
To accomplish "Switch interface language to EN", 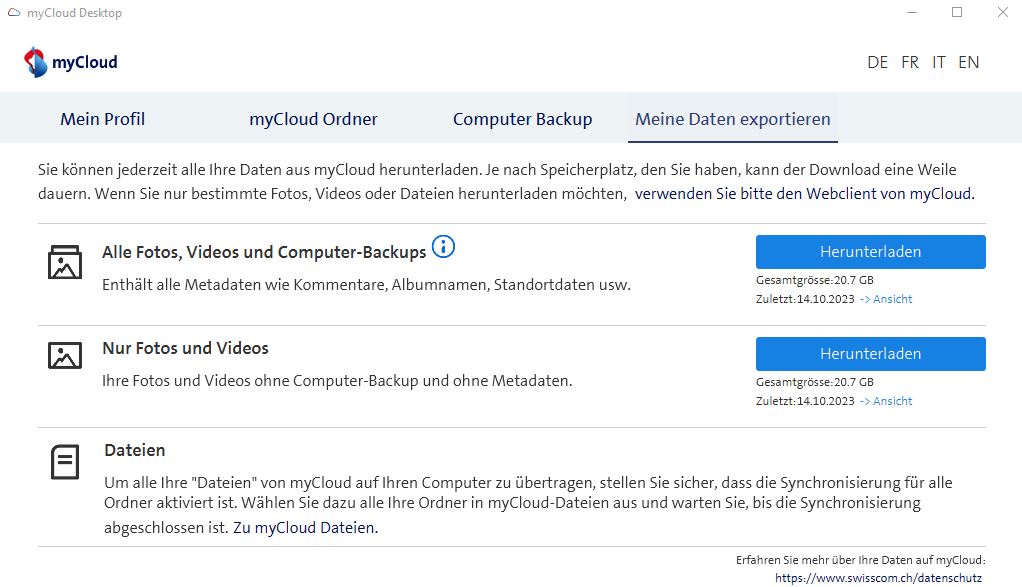I will coord(968,62).
